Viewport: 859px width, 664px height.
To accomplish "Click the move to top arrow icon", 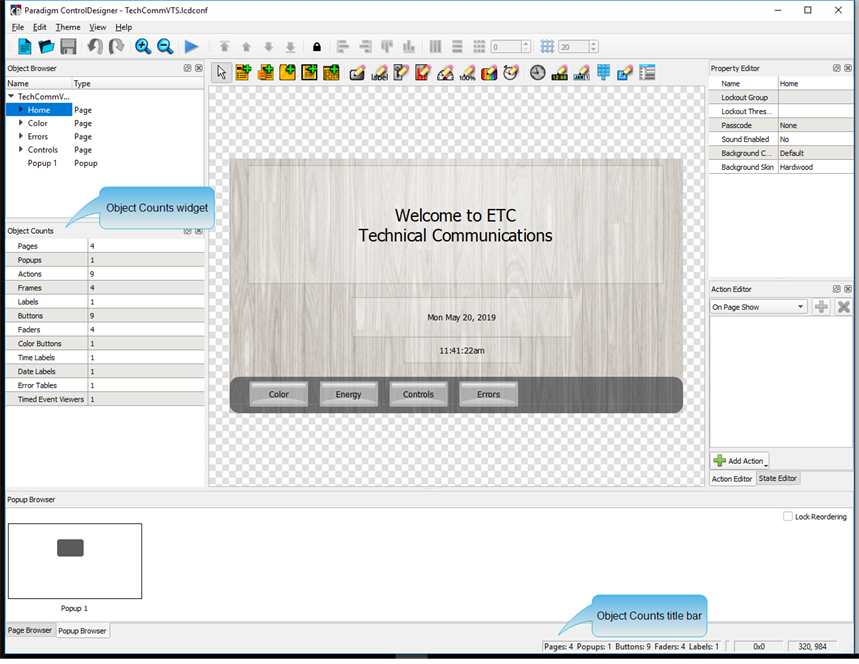I will click(x=225, y=47).
